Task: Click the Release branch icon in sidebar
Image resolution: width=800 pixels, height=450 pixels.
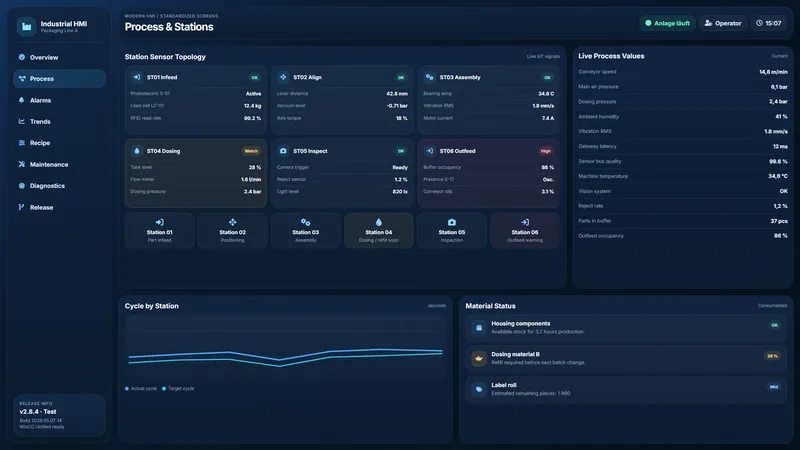Action: tap(21, 207)
